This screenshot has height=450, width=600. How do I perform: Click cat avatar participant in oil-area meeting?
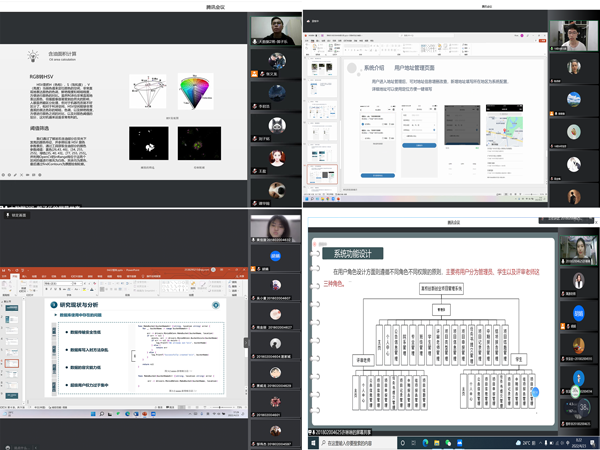point(277,125)
